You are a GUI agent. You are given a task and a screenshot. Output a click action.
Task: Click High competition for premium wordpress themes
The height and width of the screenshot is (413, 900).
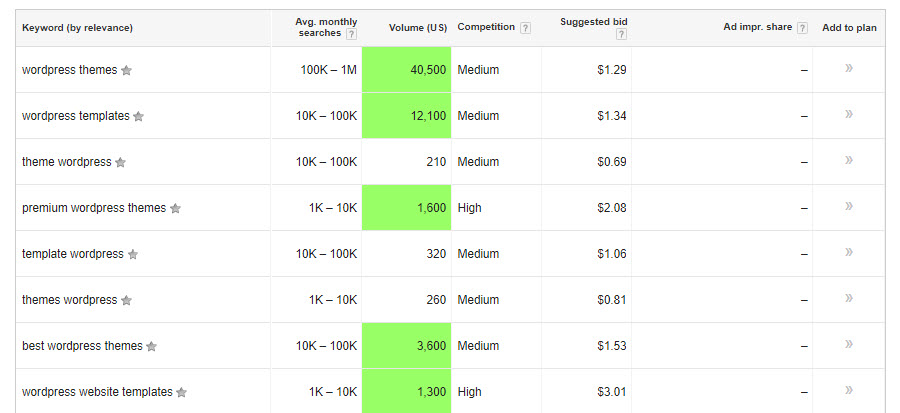pyautogui.click(x=470, y=208)
